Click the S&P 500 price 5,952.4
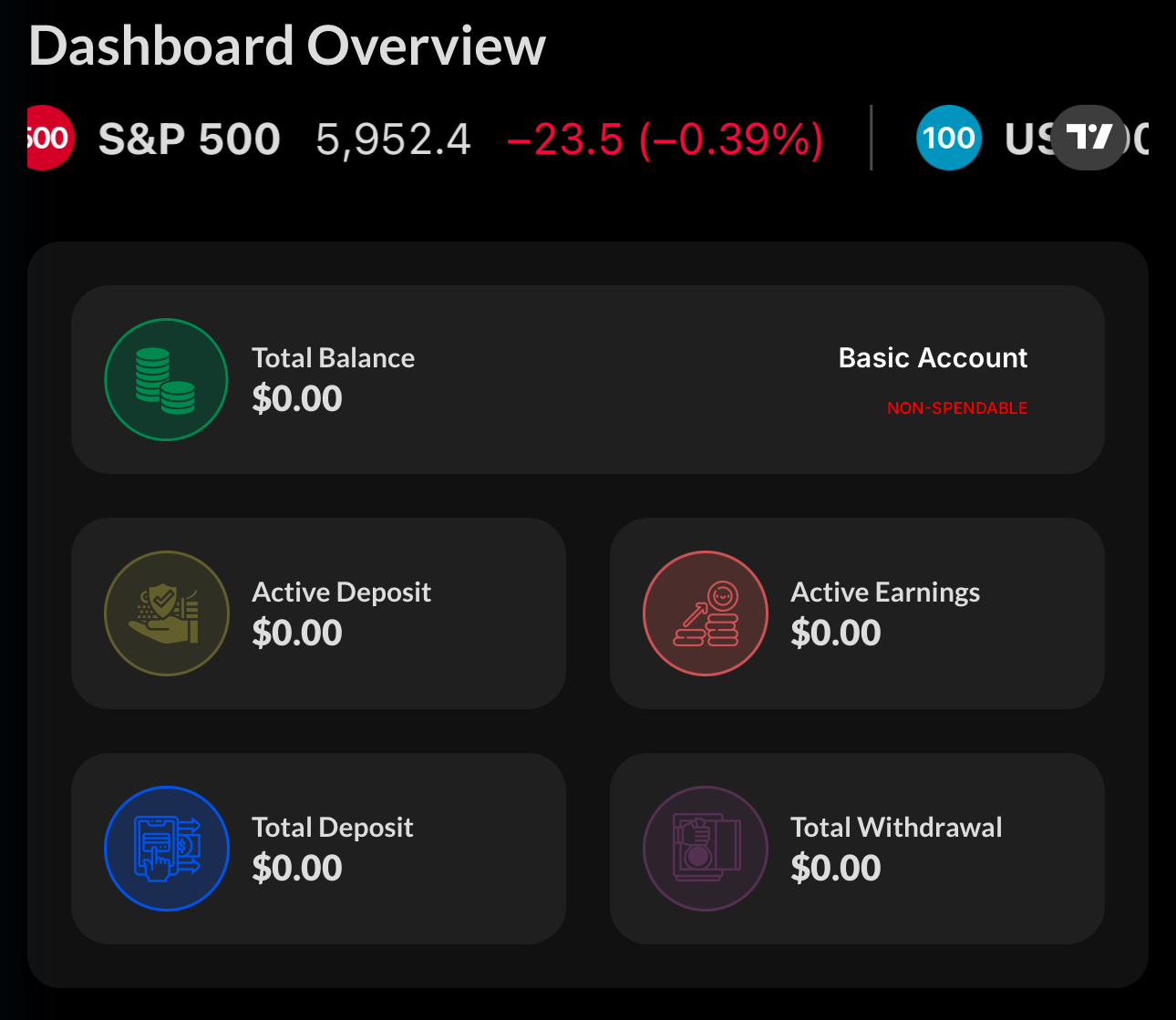Screen dimensions: 1176x1020 tap(393, 139)
